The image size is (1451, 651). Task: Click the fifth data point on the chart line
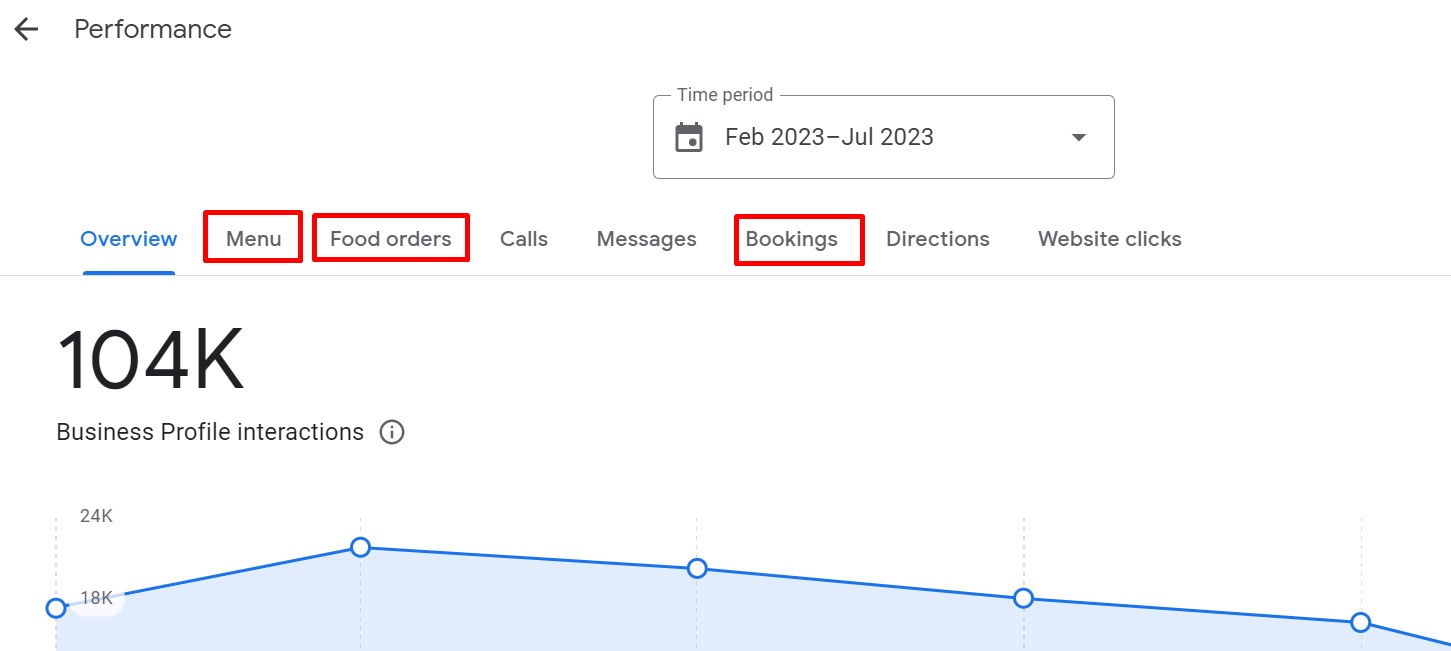pyautogui.click(x=1360, y=622)
